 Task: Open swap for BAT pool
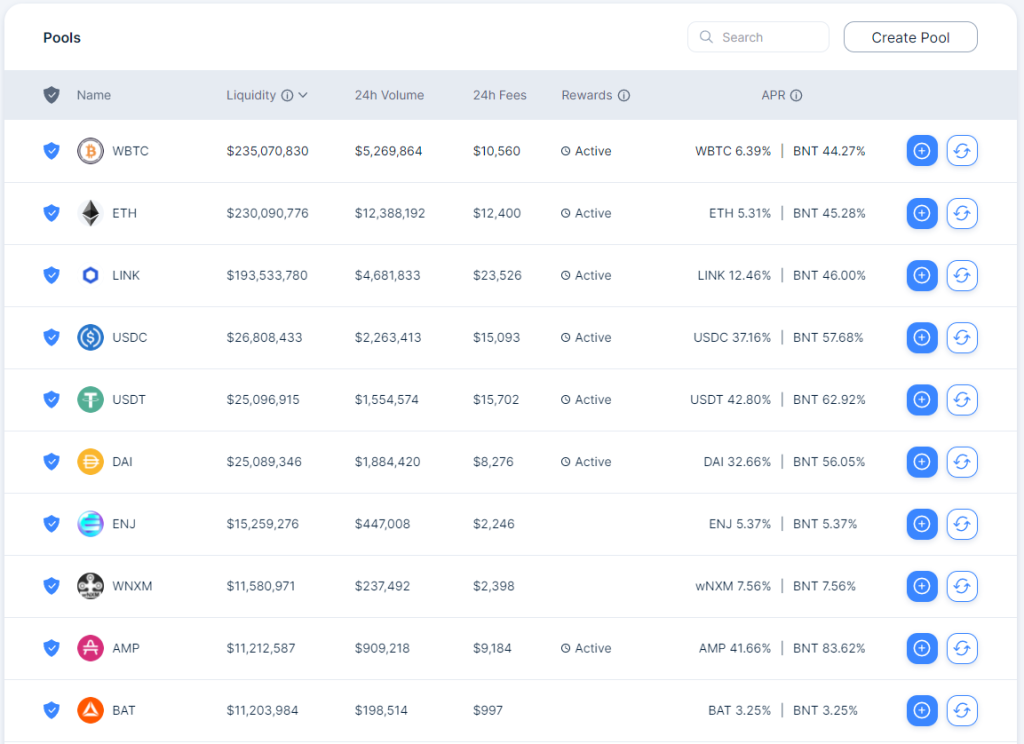pos(961,710)
